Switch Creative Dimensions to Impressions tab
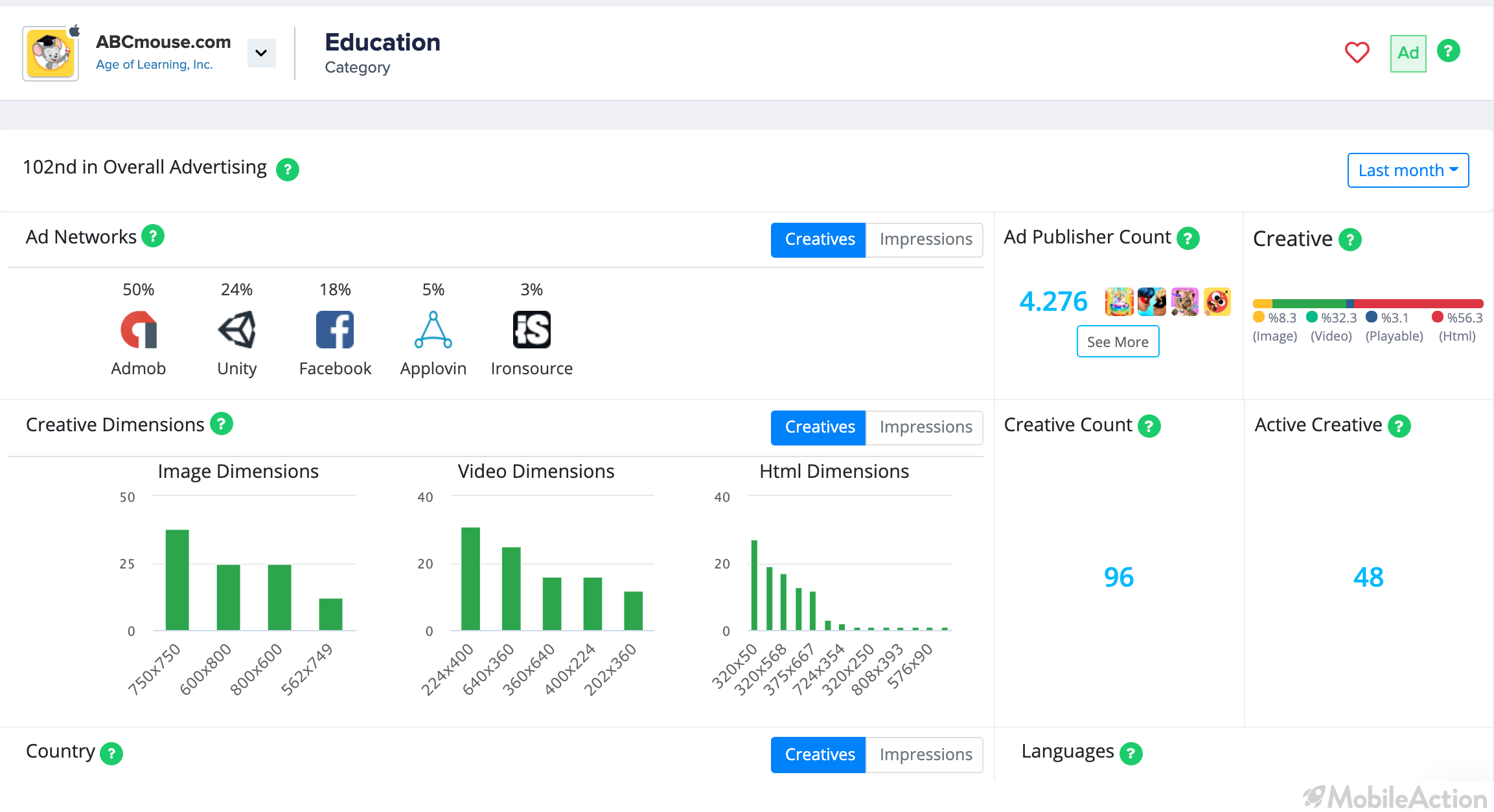The width and height of the screenshot is (1494, 812). (x=925, y=427)
